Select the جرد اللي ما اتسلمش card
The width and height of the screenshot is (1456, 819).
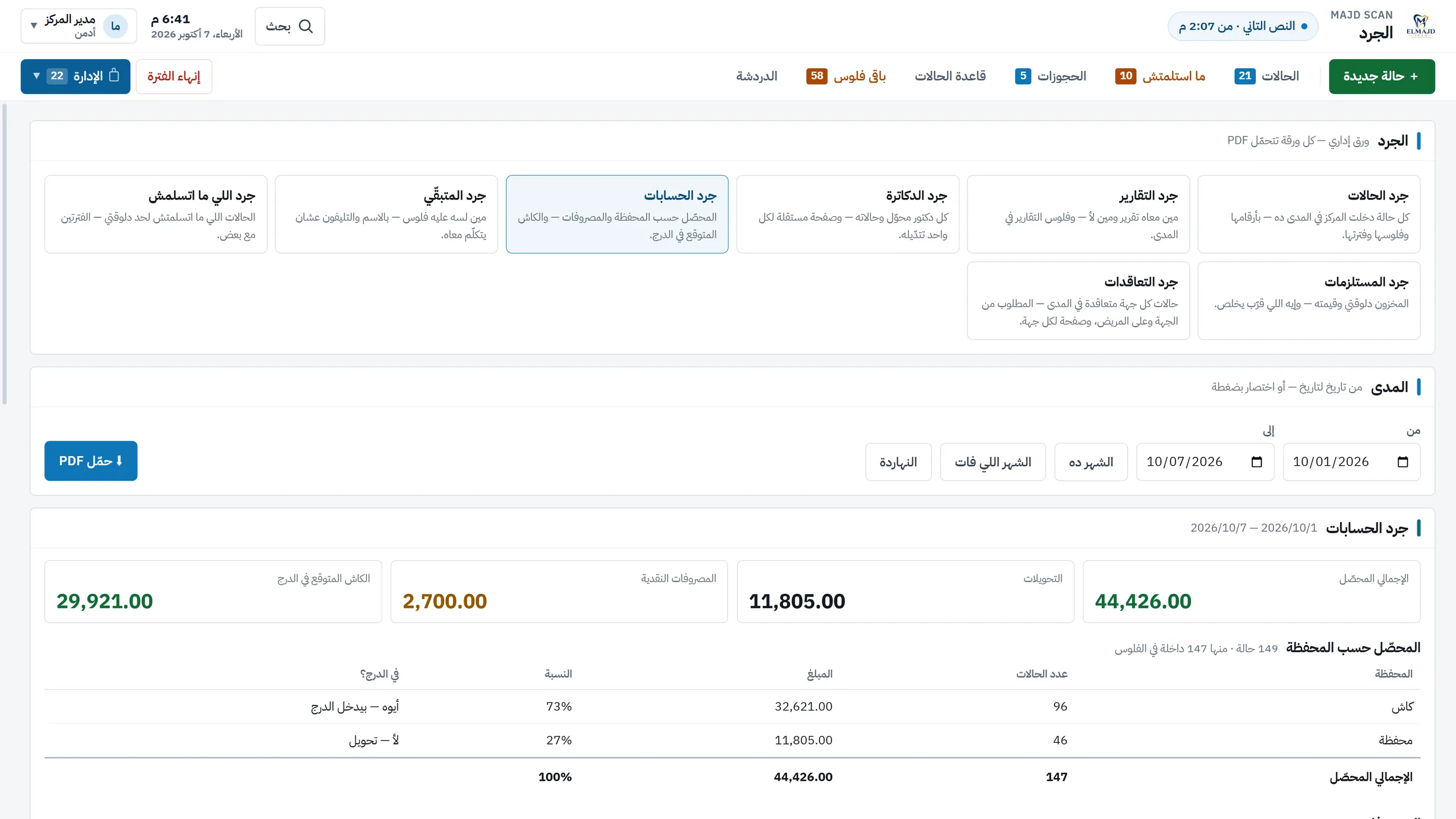click(156, 214)
